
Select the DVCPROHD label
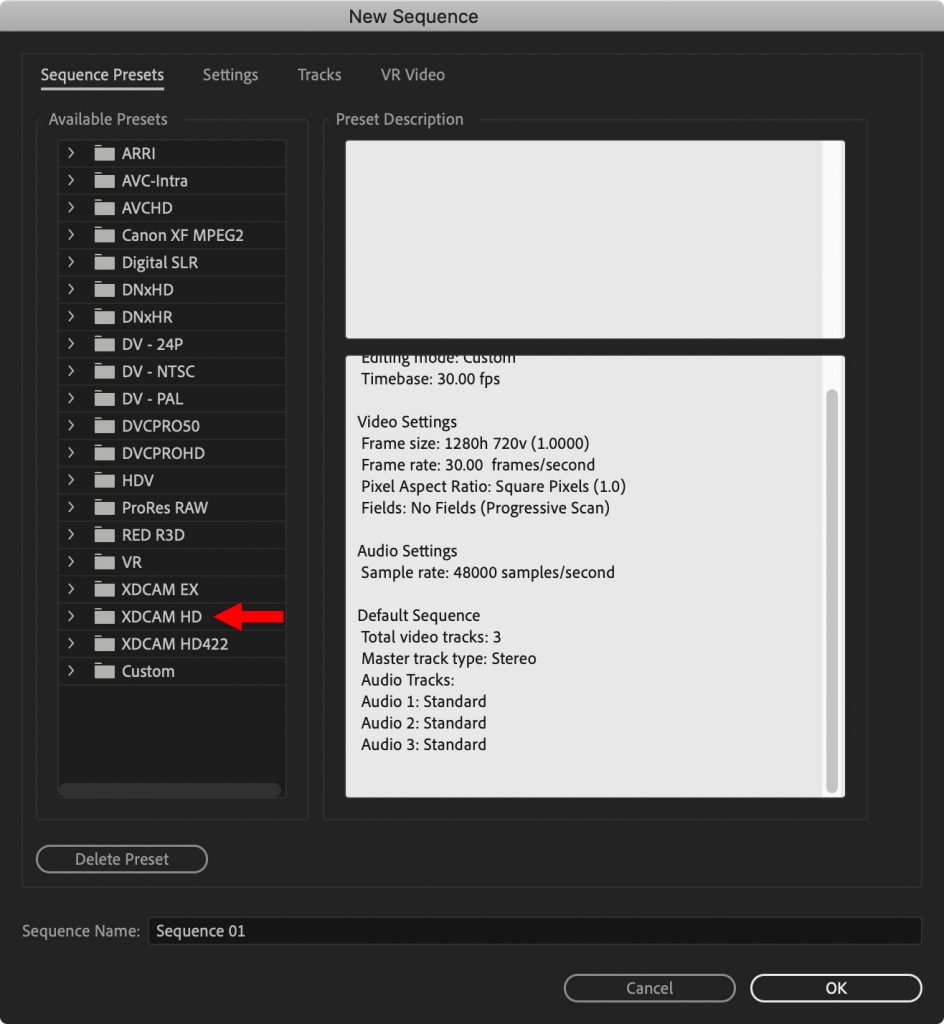click(163, 453)
